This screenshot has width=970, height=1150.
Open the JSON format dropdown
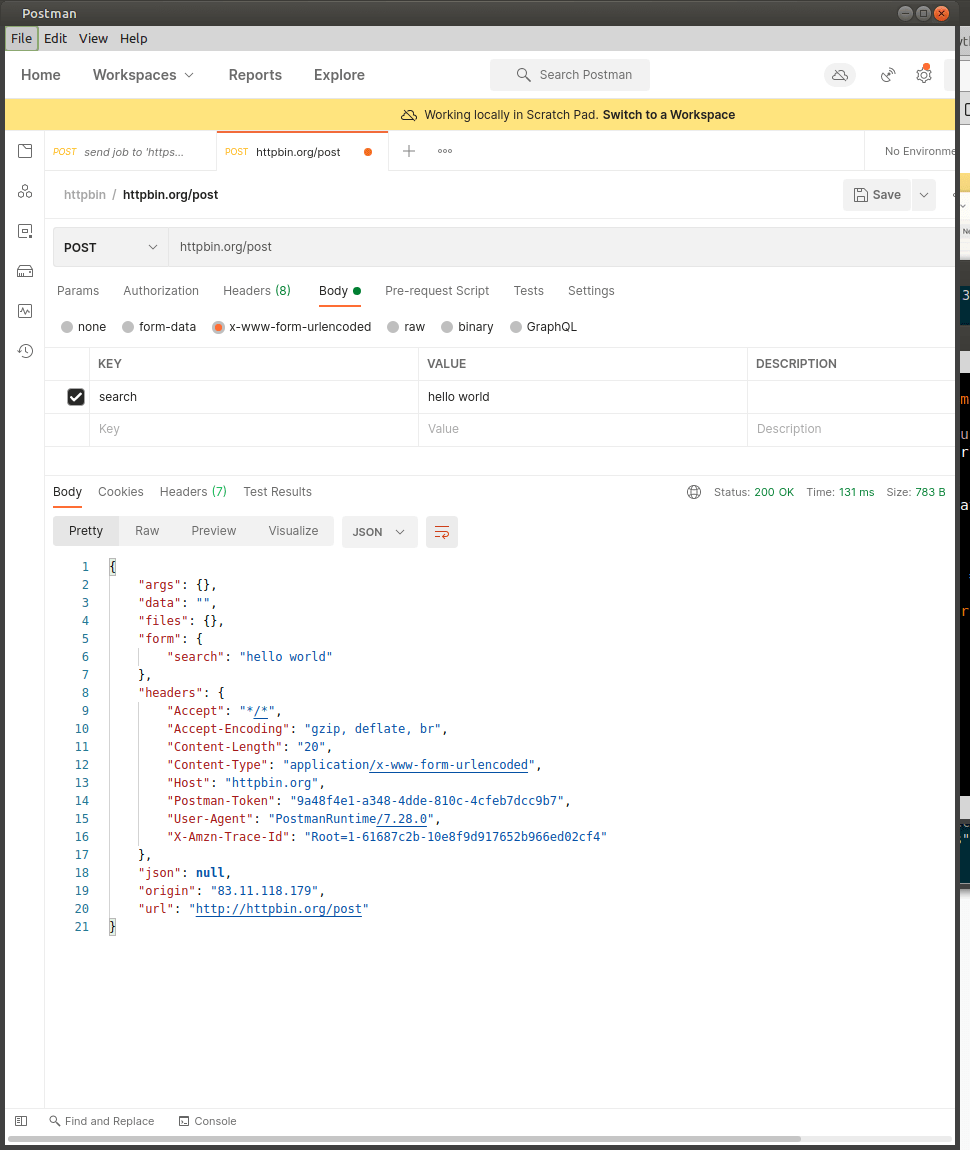pyautogui.click(x=379, y=532)
